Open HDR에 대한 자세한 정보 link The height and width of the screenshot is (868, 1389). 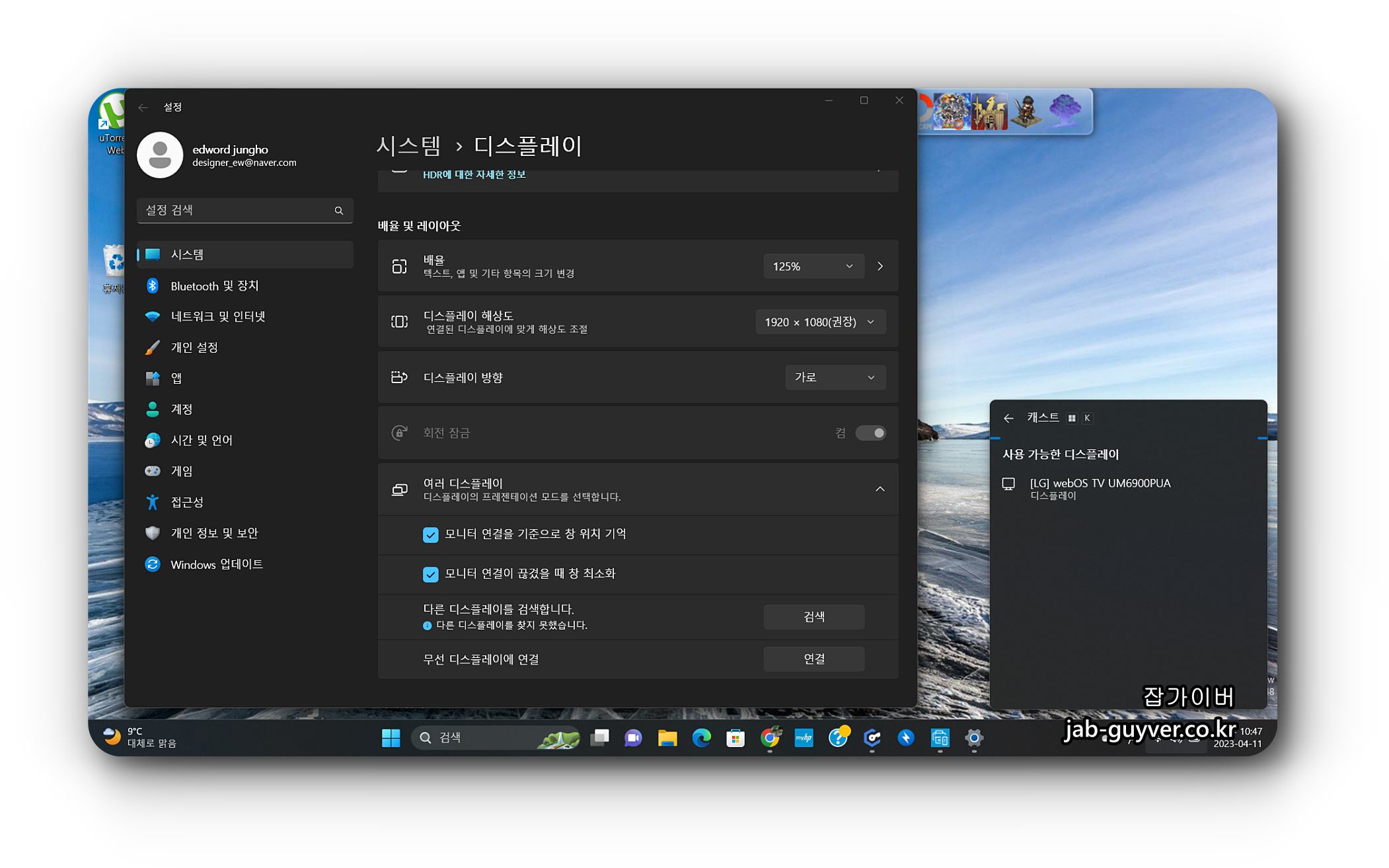(474, 174)
